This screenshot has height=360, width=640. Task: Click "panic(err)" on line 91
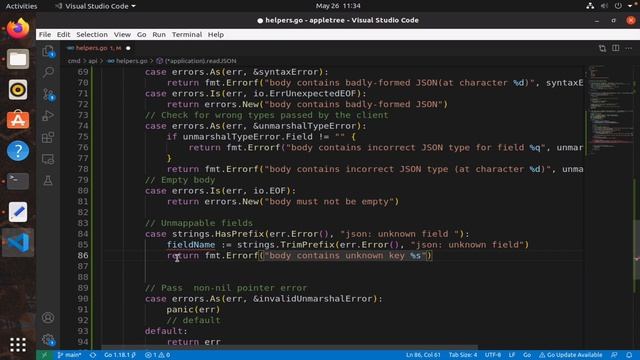click(193, 309)
